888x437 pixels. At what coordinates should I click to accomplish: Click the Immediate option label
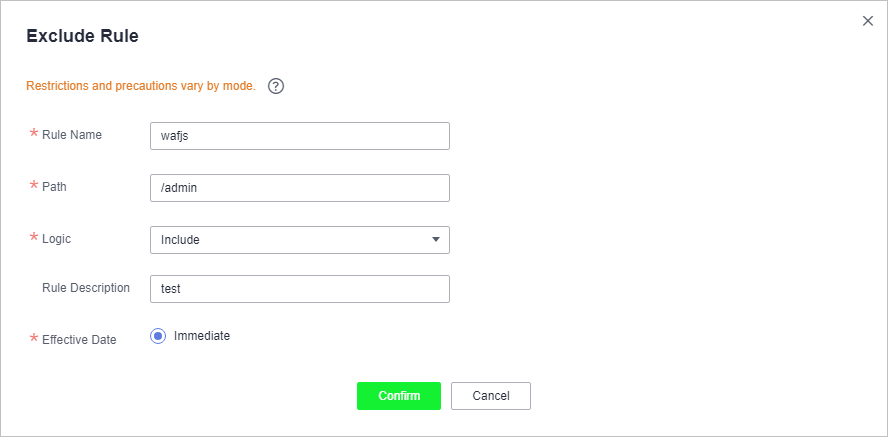point(202,336)
